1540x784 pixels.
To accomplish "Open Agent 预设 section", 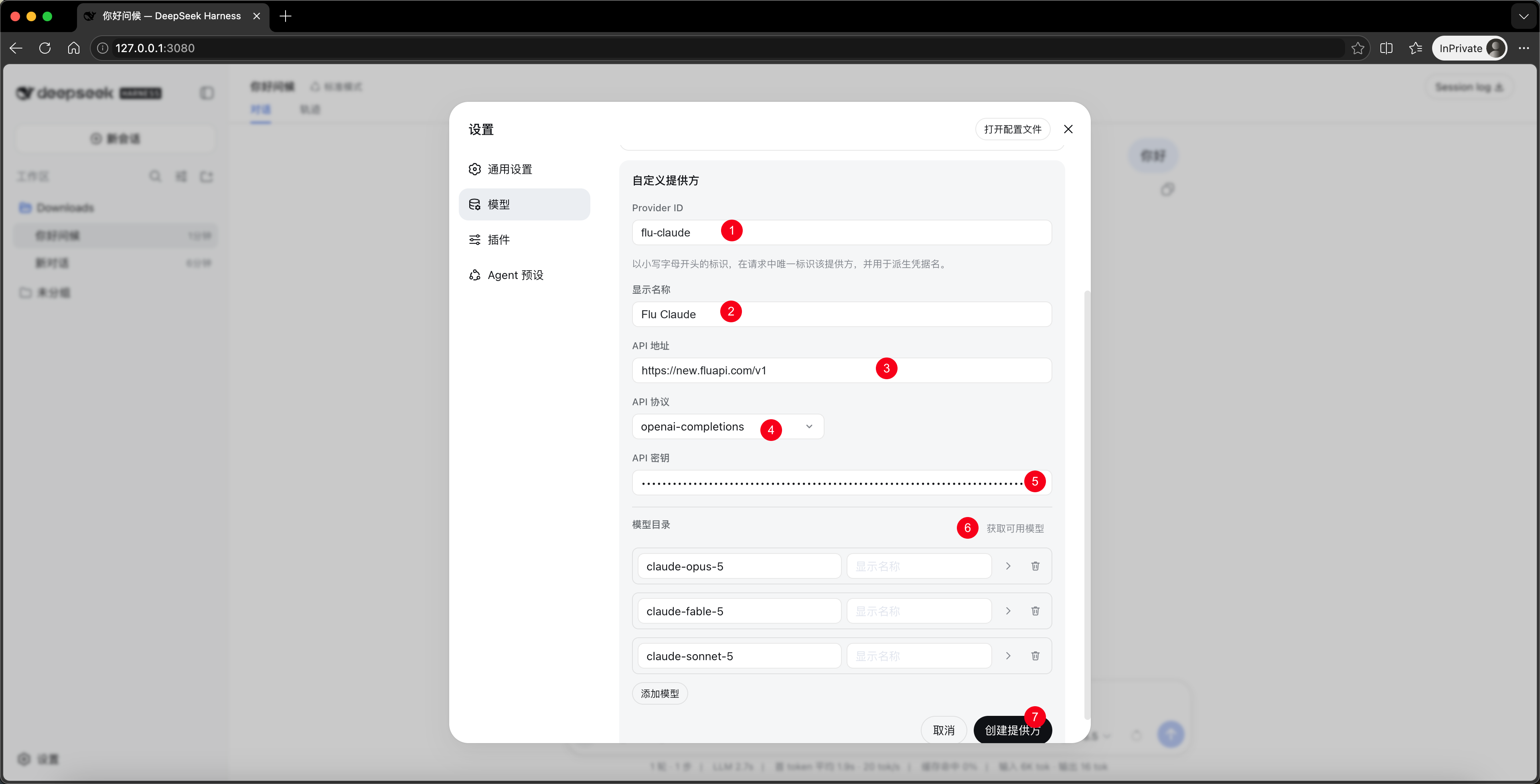I will (x=524, y=275).
